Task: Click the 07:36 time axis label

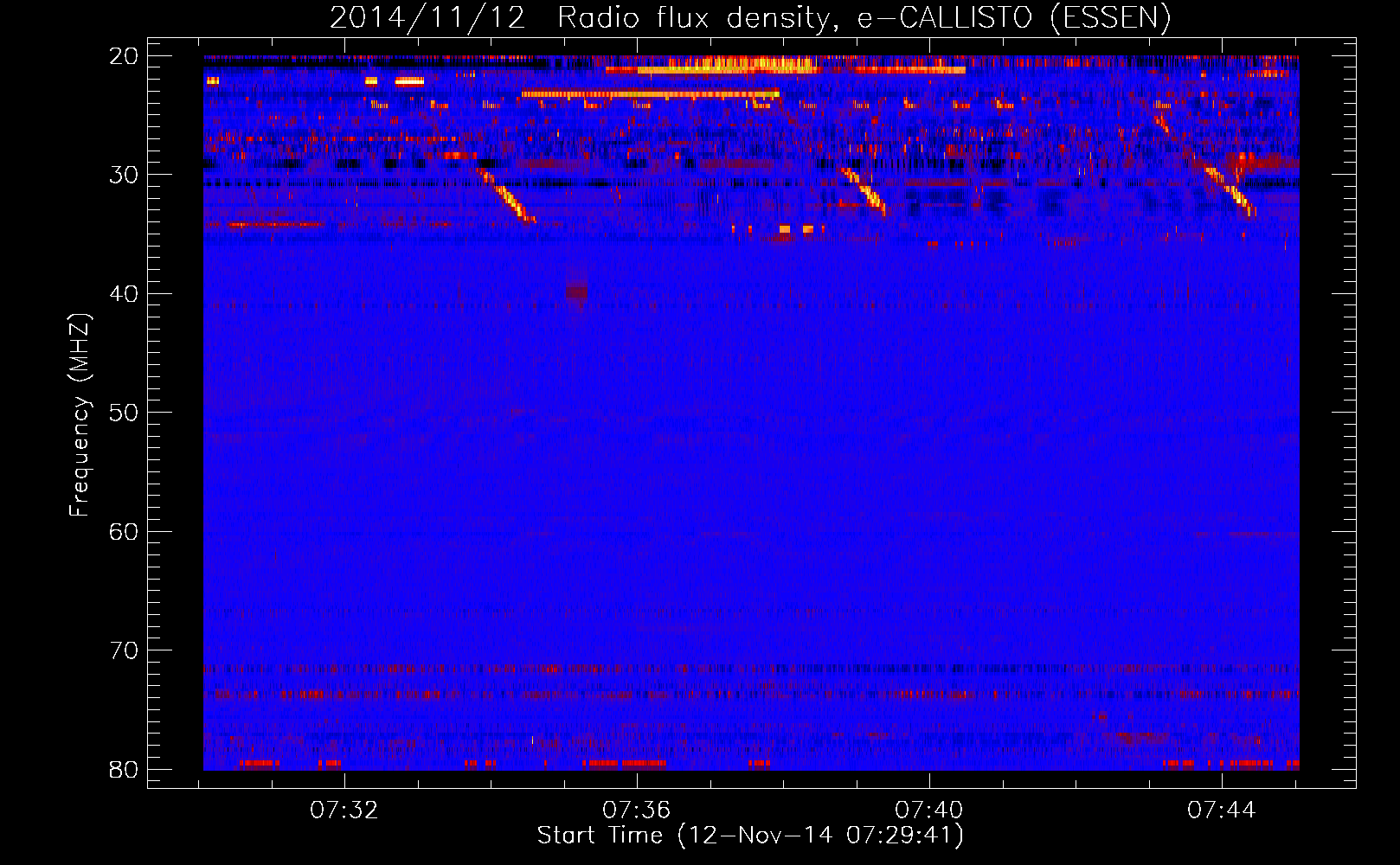Action: point(637,811)
